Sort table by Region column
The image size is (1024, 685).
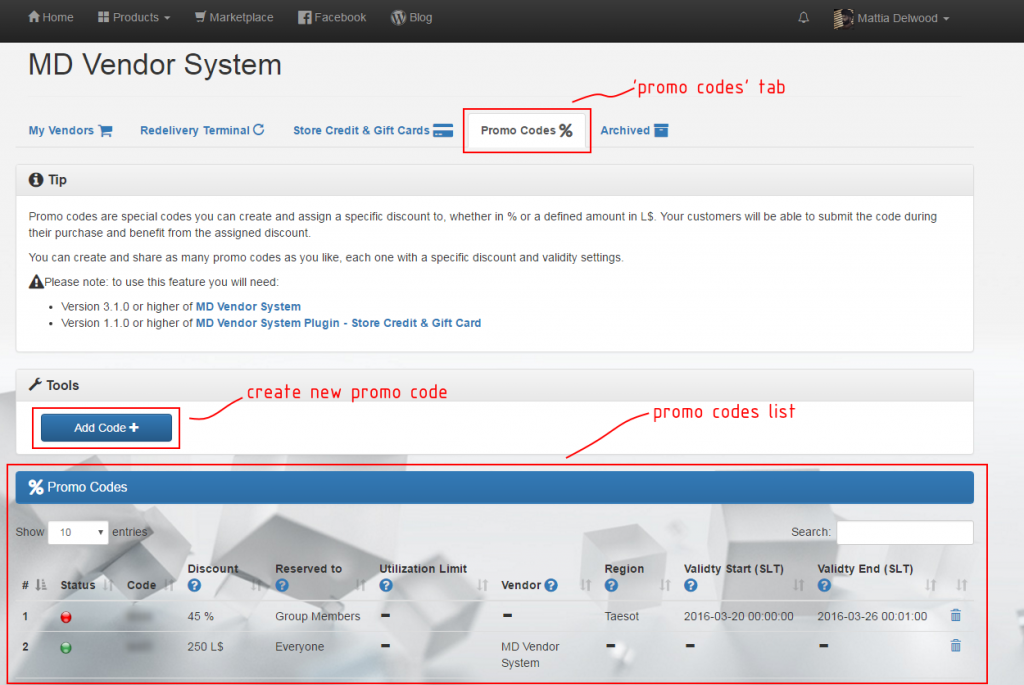(x=665, y=585)
